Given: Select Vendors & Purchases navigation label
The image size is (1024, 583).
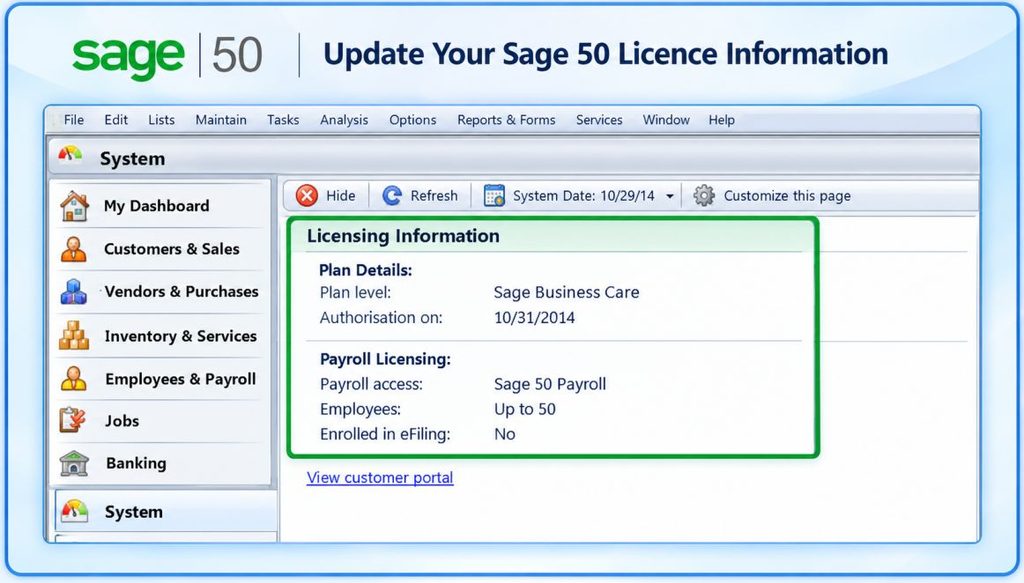Looking at the screenshot, I should (x=182, y=291).
